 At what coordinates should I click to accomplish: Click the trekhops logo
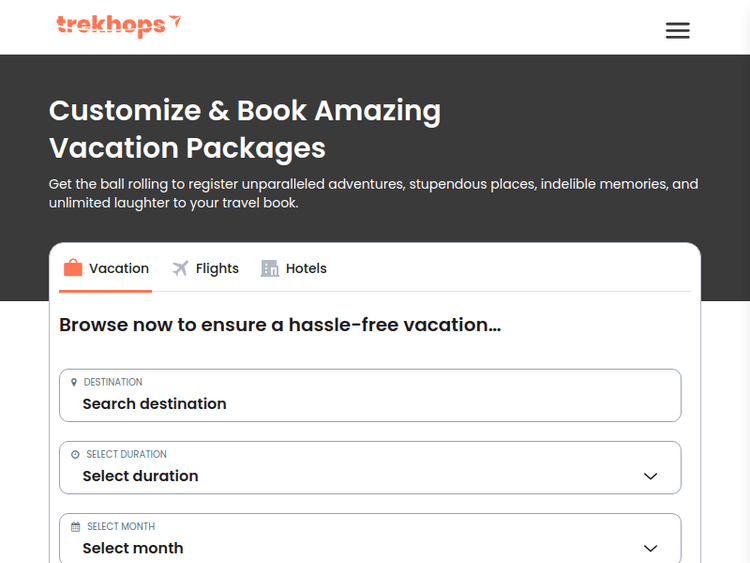pyautogui.click(x=112, y=25)
